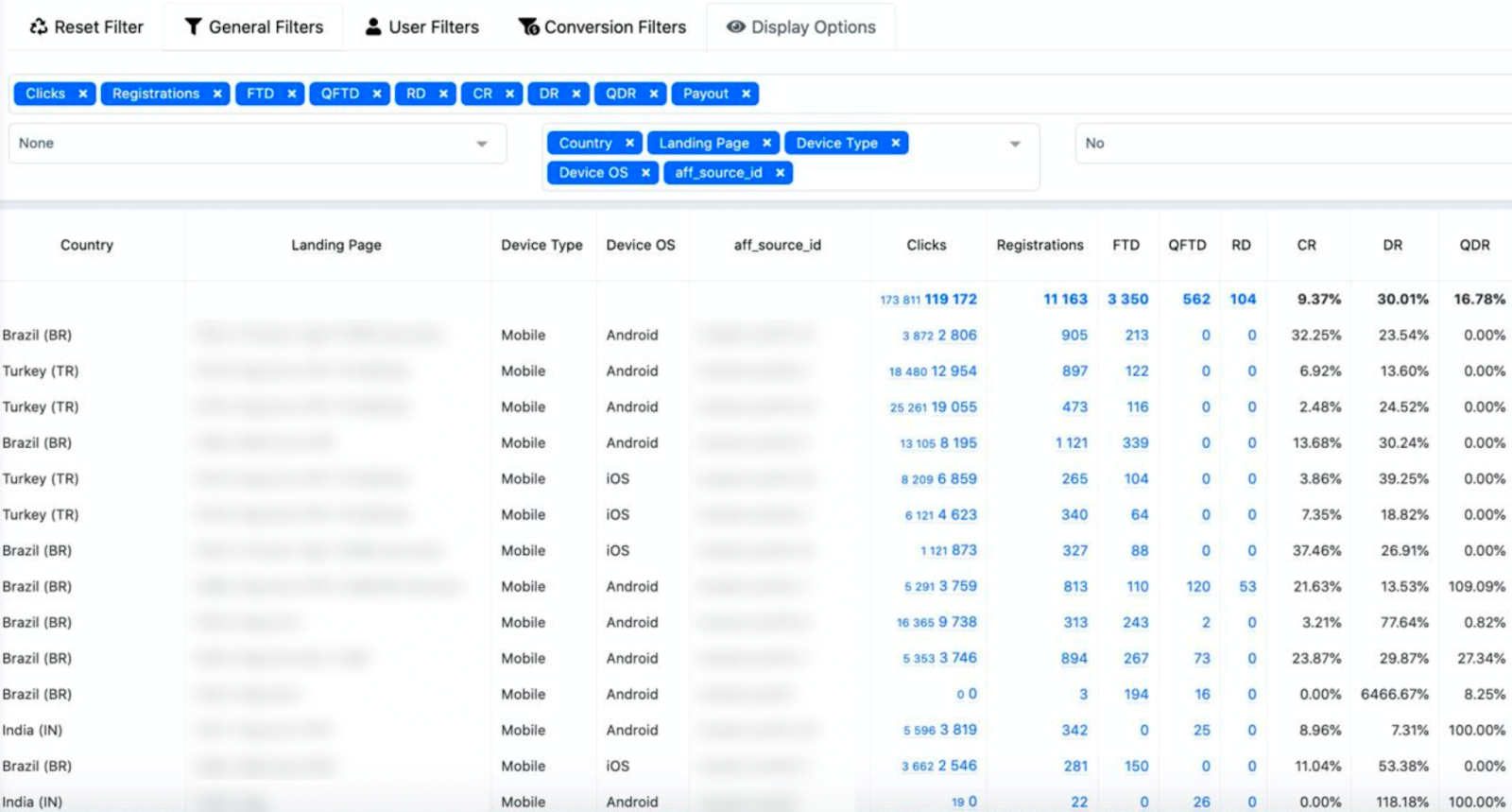This screenshot has width=1512, height=812.
Task: Sort by FTD column header
Action: click(x=1125, y=245)
